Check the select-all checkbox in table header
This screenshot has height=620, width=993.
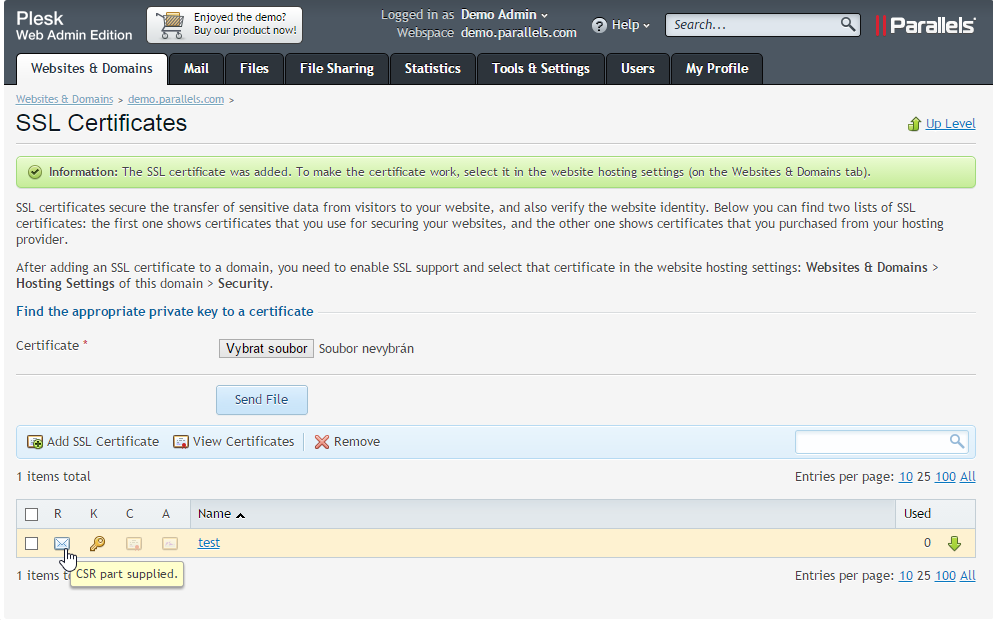click(x=32, y=514)
